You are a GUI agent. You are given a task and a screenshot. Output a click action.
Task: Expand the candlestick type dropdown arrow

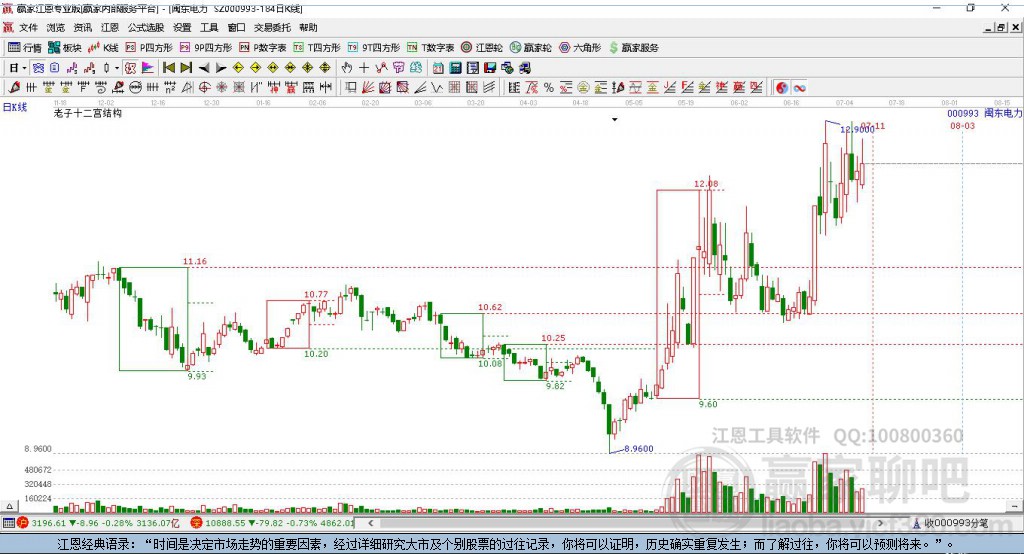[117, 68]
